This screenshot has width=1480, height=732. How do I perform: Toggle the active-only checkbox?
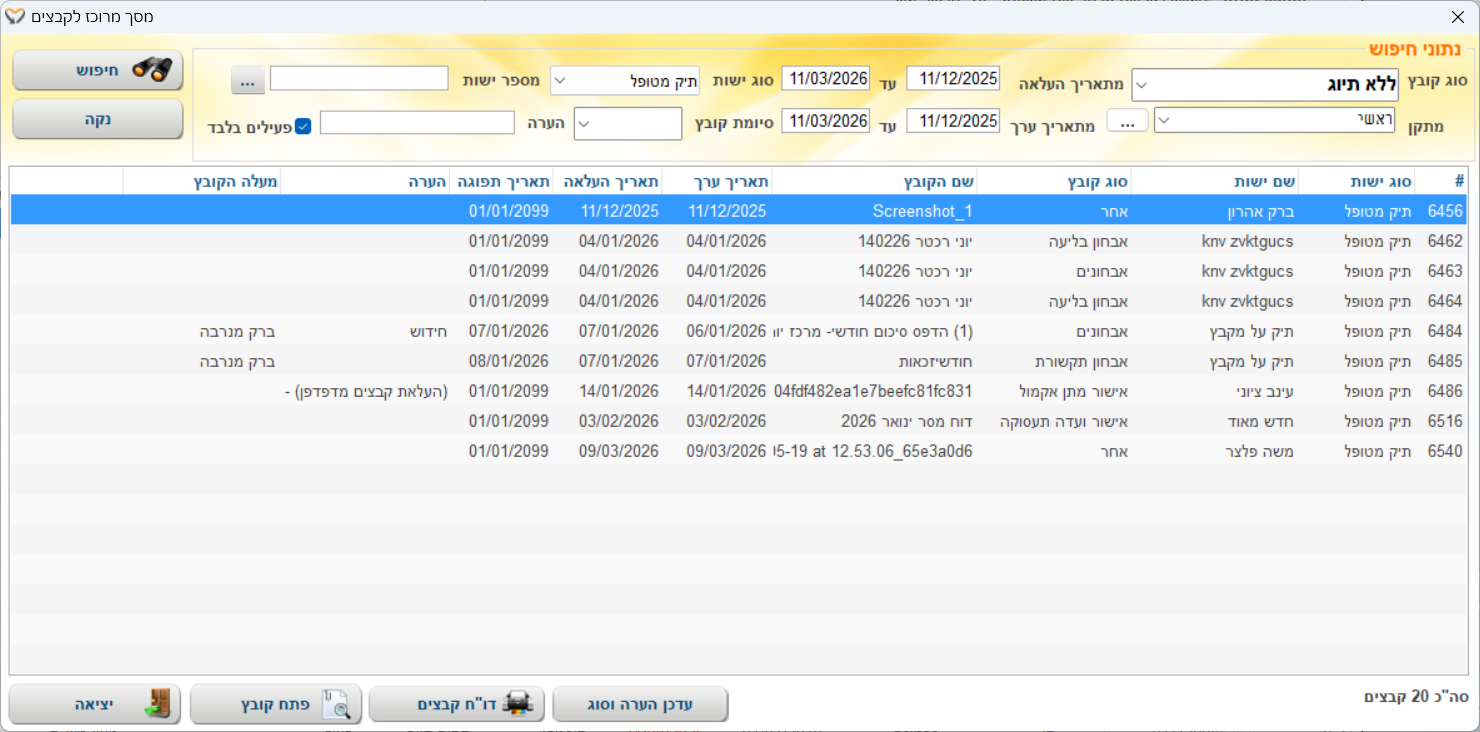tap(303, 126)
